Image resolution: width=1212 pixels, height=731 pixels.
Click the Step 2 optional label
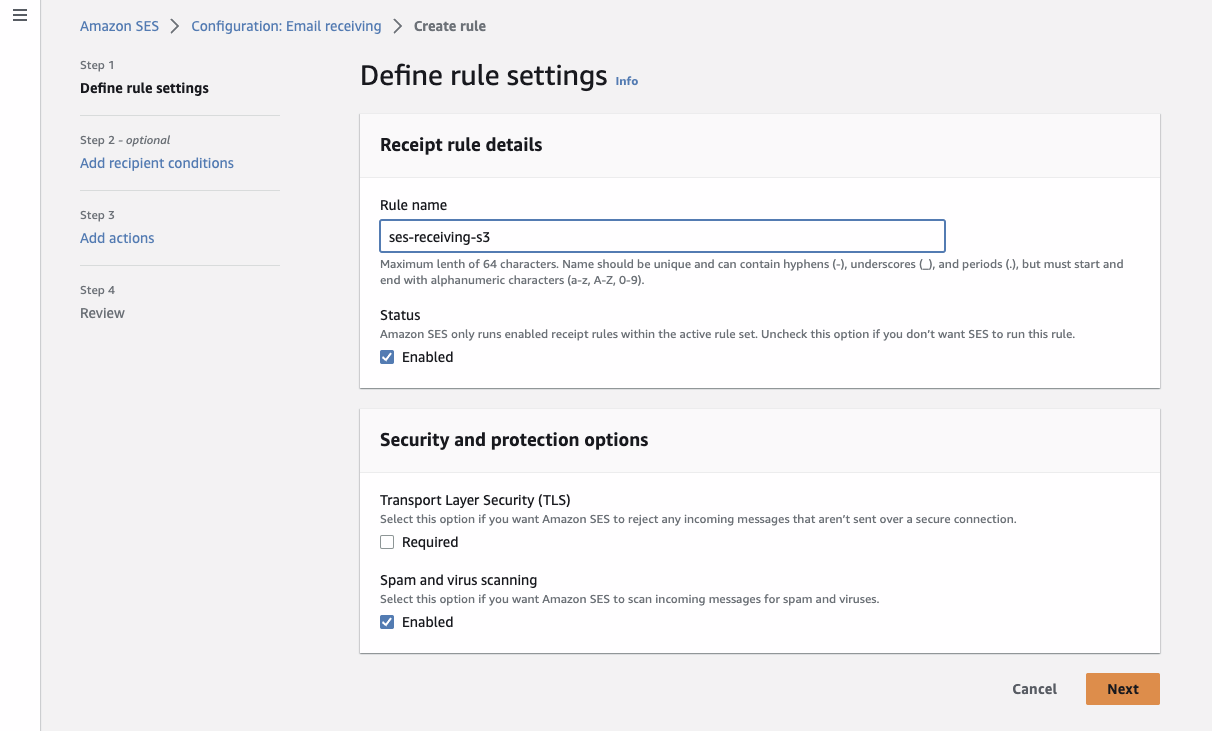125,139
